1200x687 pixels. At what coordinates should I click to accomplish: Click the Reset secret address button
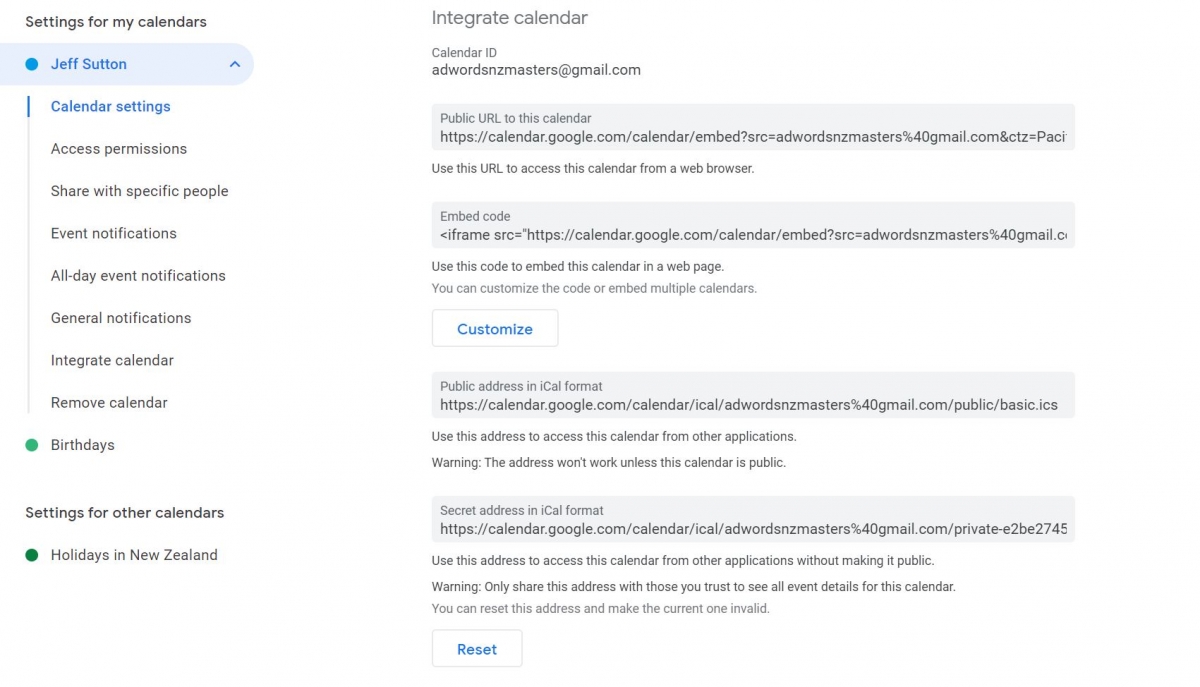tap(477, 649)
